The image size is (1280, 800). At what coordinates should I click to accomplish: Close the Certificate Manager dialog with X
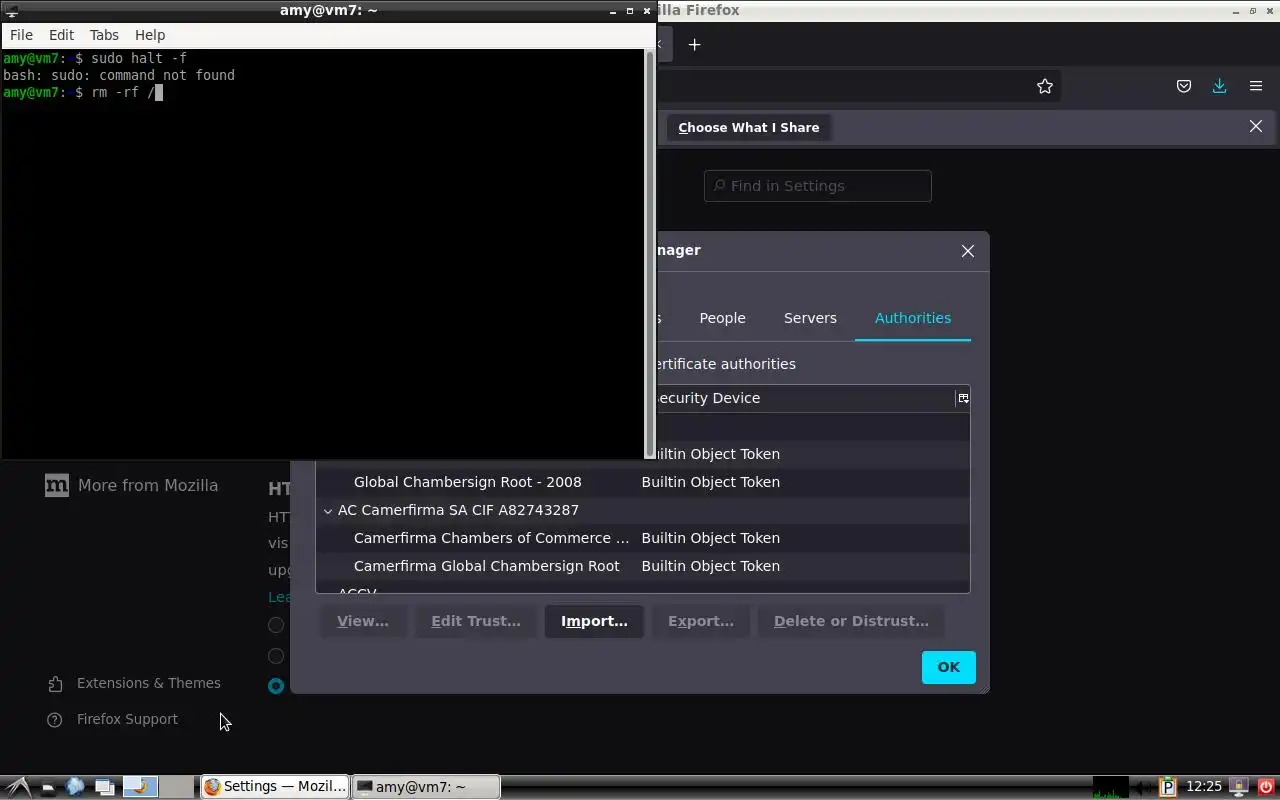pyautogui.click(x=967, y=251)
